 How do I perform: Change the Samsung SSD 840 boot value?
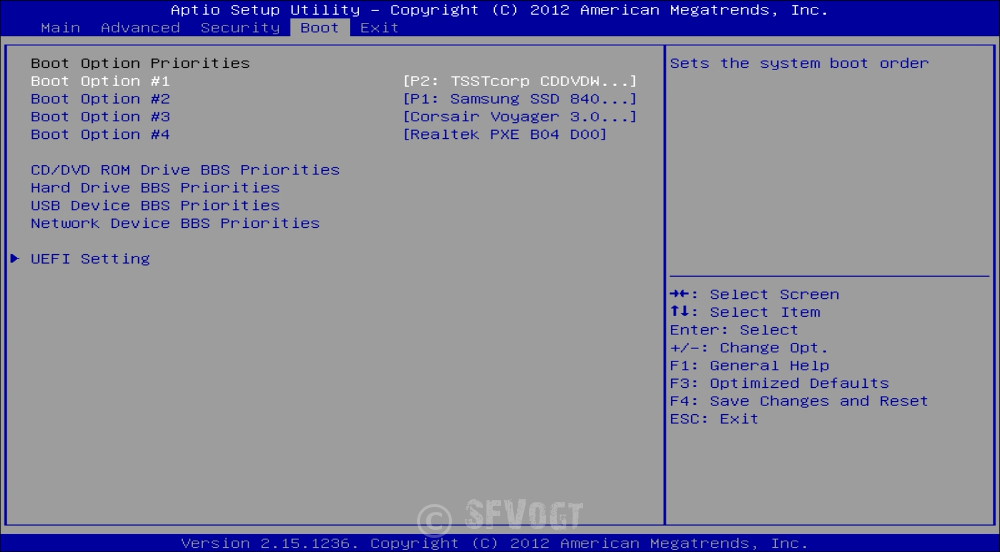tap(520, 99)
